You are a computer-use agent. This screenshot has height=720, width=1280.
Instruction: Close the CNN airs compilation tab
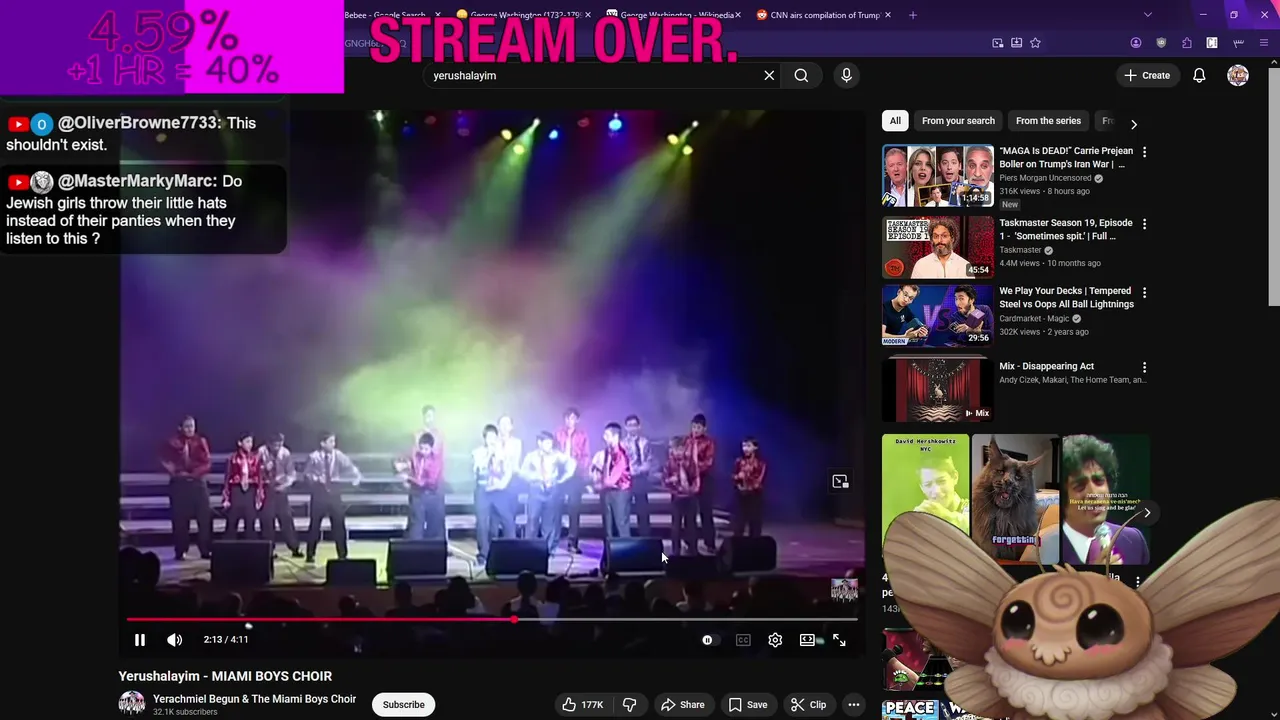coord(887,15)
